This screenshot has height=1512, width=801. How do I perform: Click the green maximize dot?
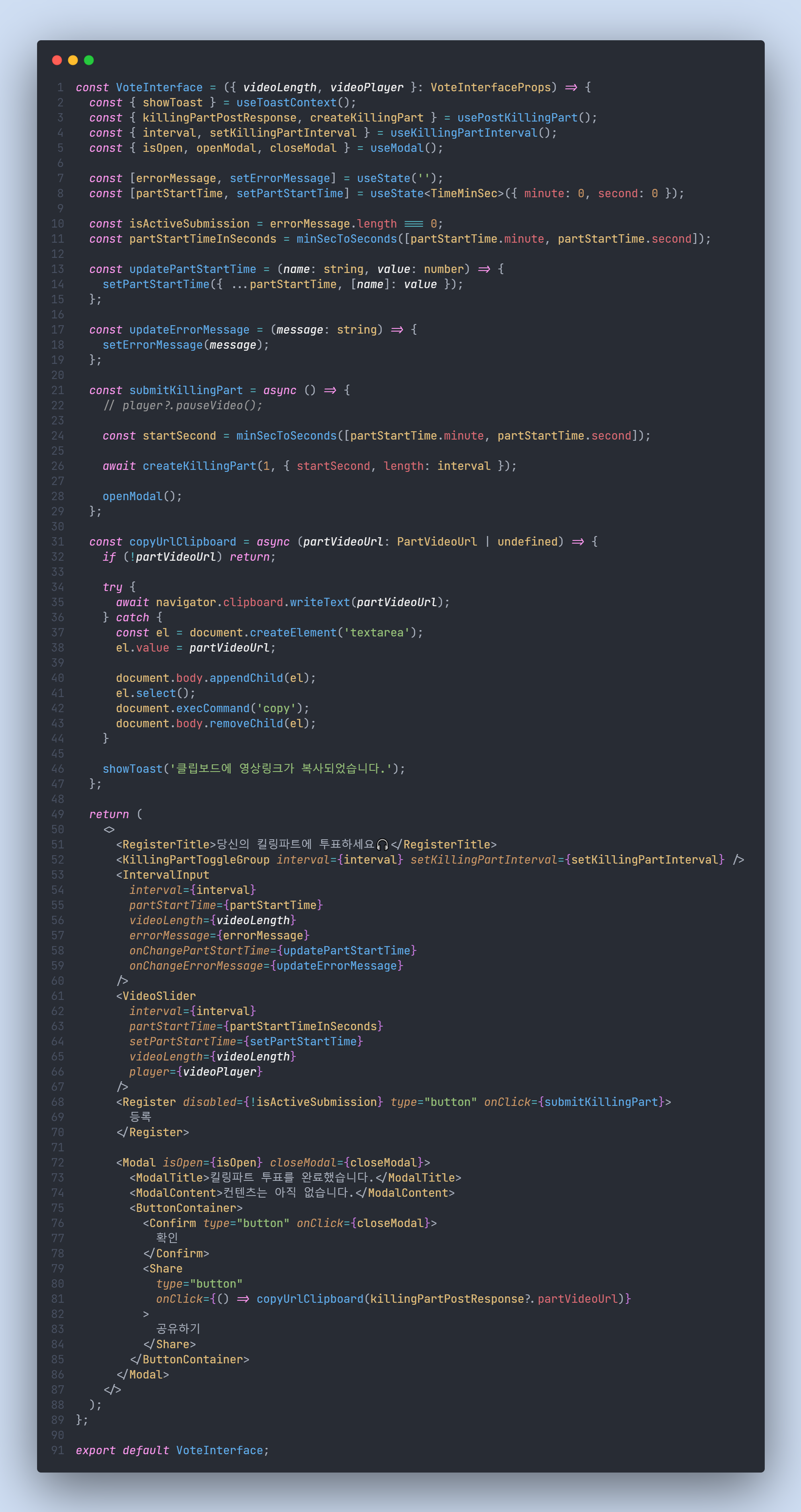coord(88,60)
